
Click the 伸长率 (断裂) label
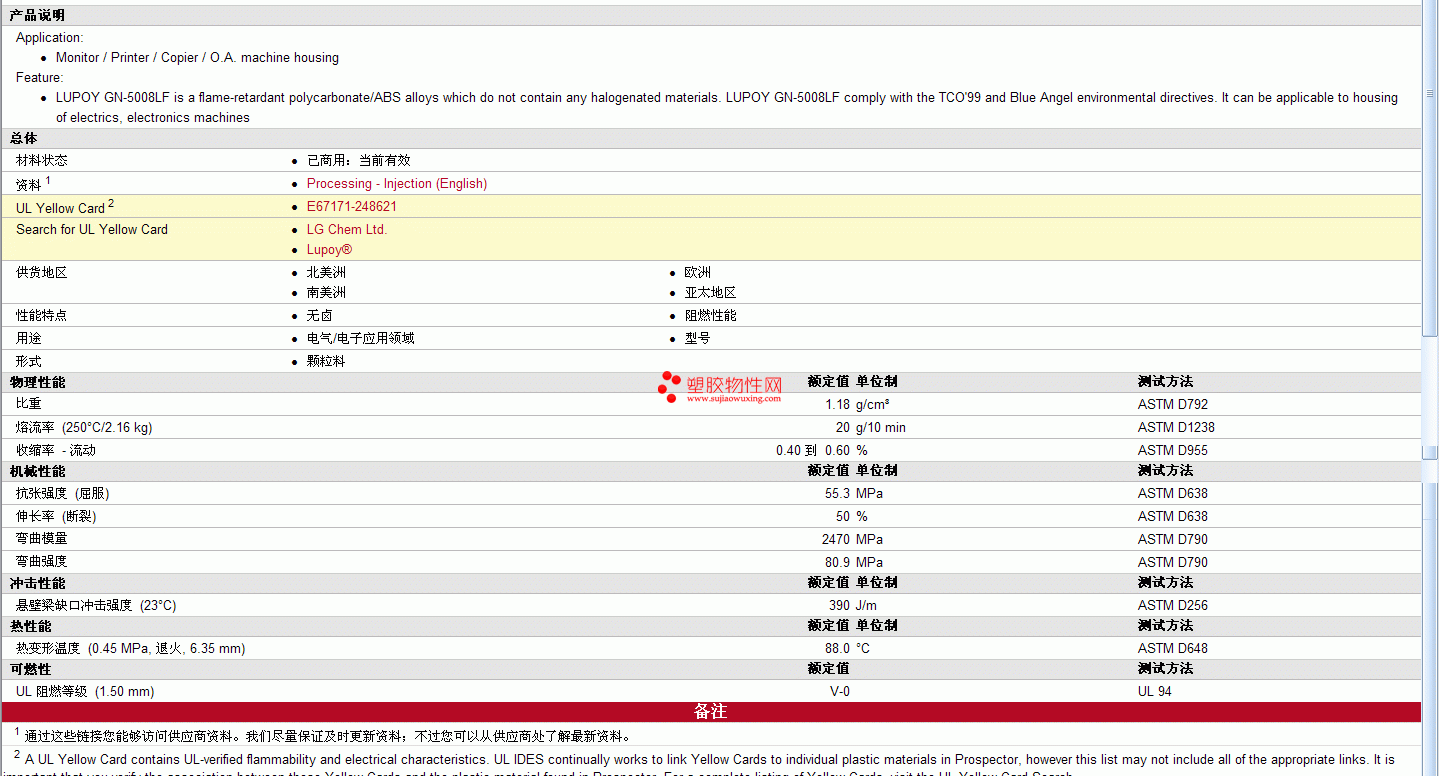(56, 516)
